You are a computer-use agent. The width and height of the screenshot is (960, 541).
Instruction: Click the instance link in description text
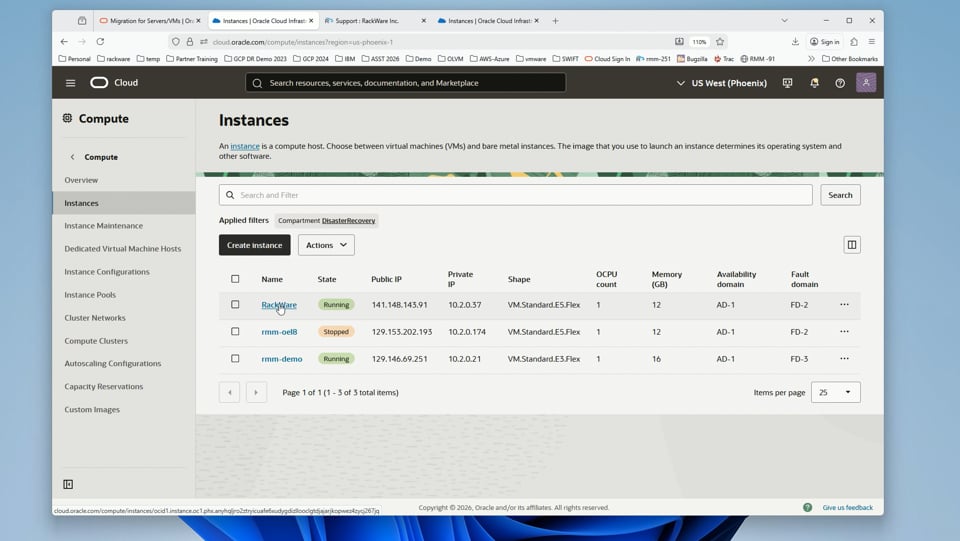click(245, 146)
